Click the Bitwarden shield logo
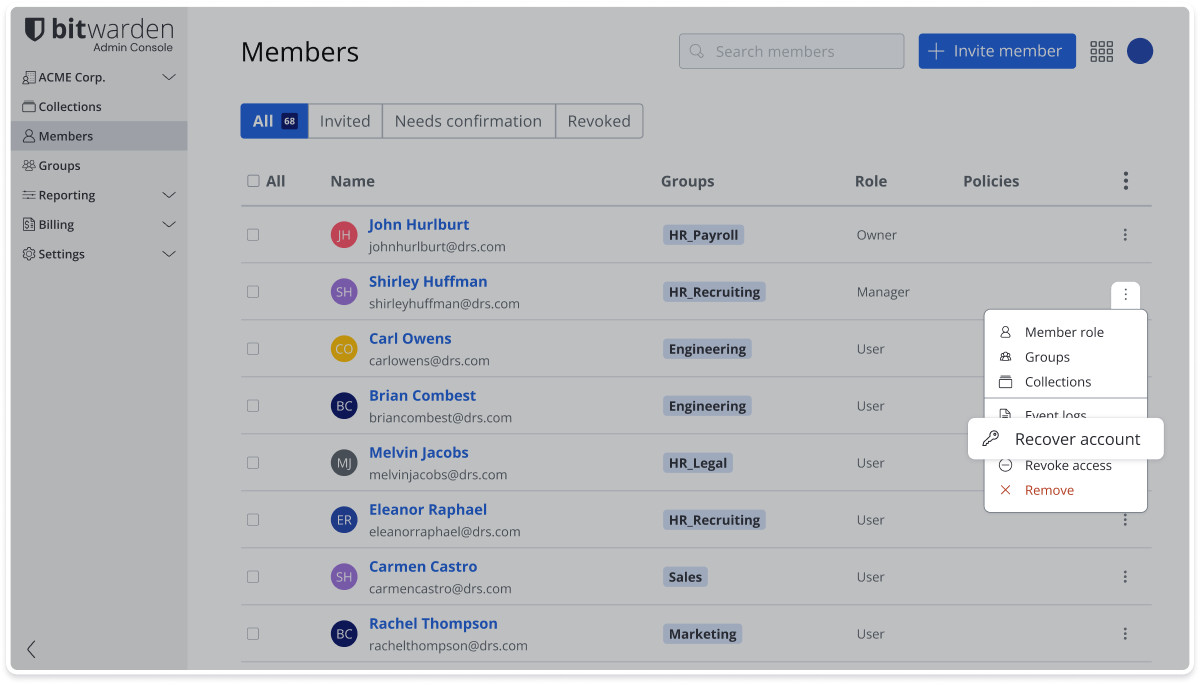 click(35, 30)
